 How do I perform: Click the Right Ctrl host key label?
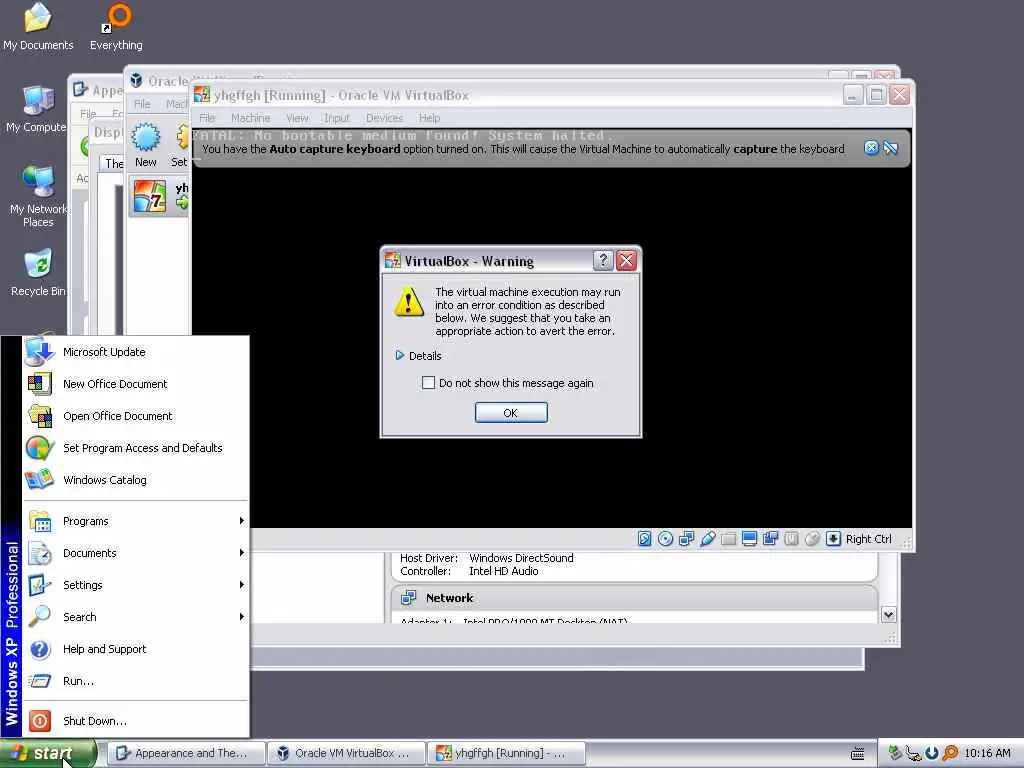coord(868,539)
